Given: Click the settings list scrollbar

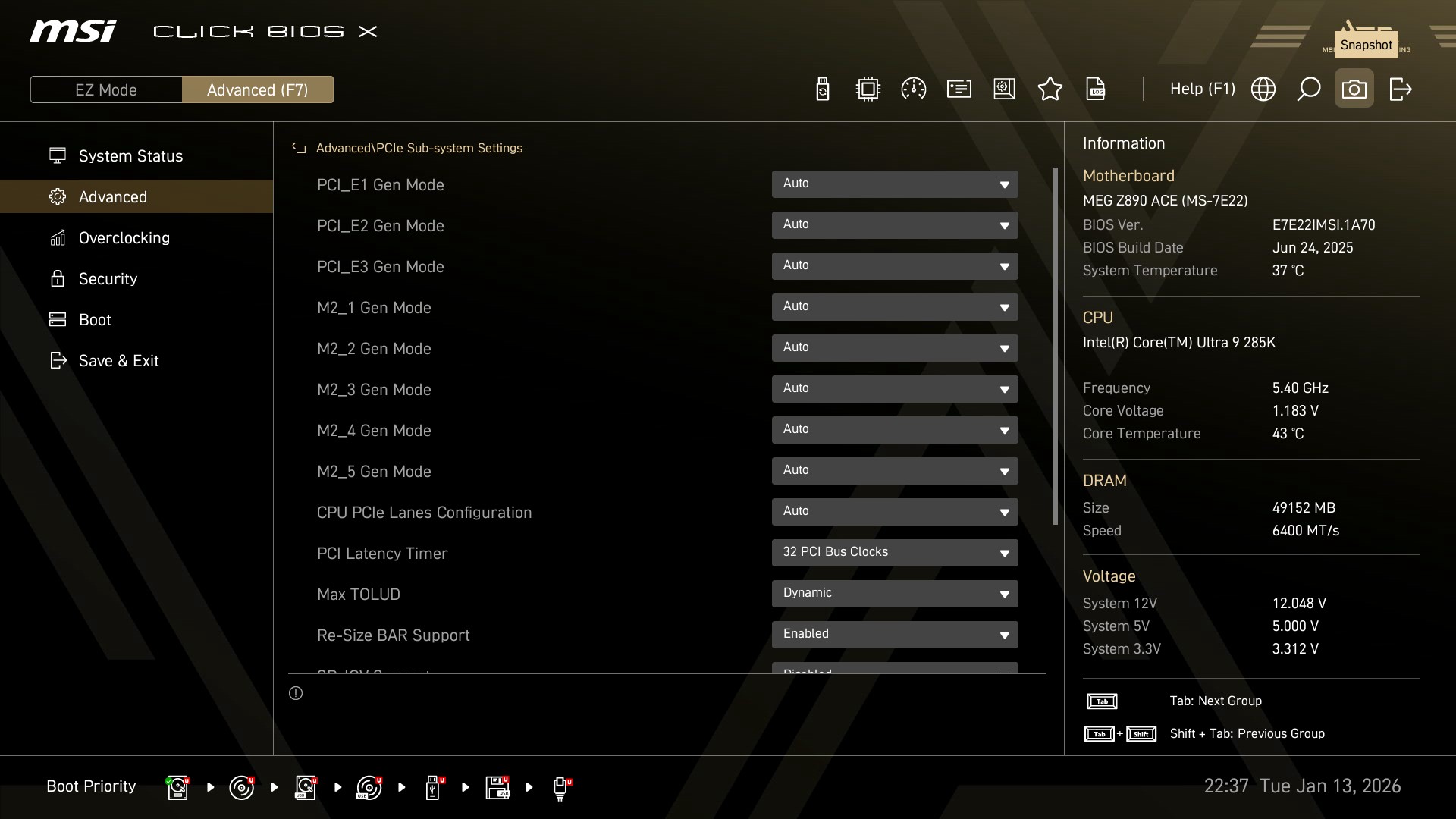Looking at the screenshot, I should click(x=1055, y=346).
